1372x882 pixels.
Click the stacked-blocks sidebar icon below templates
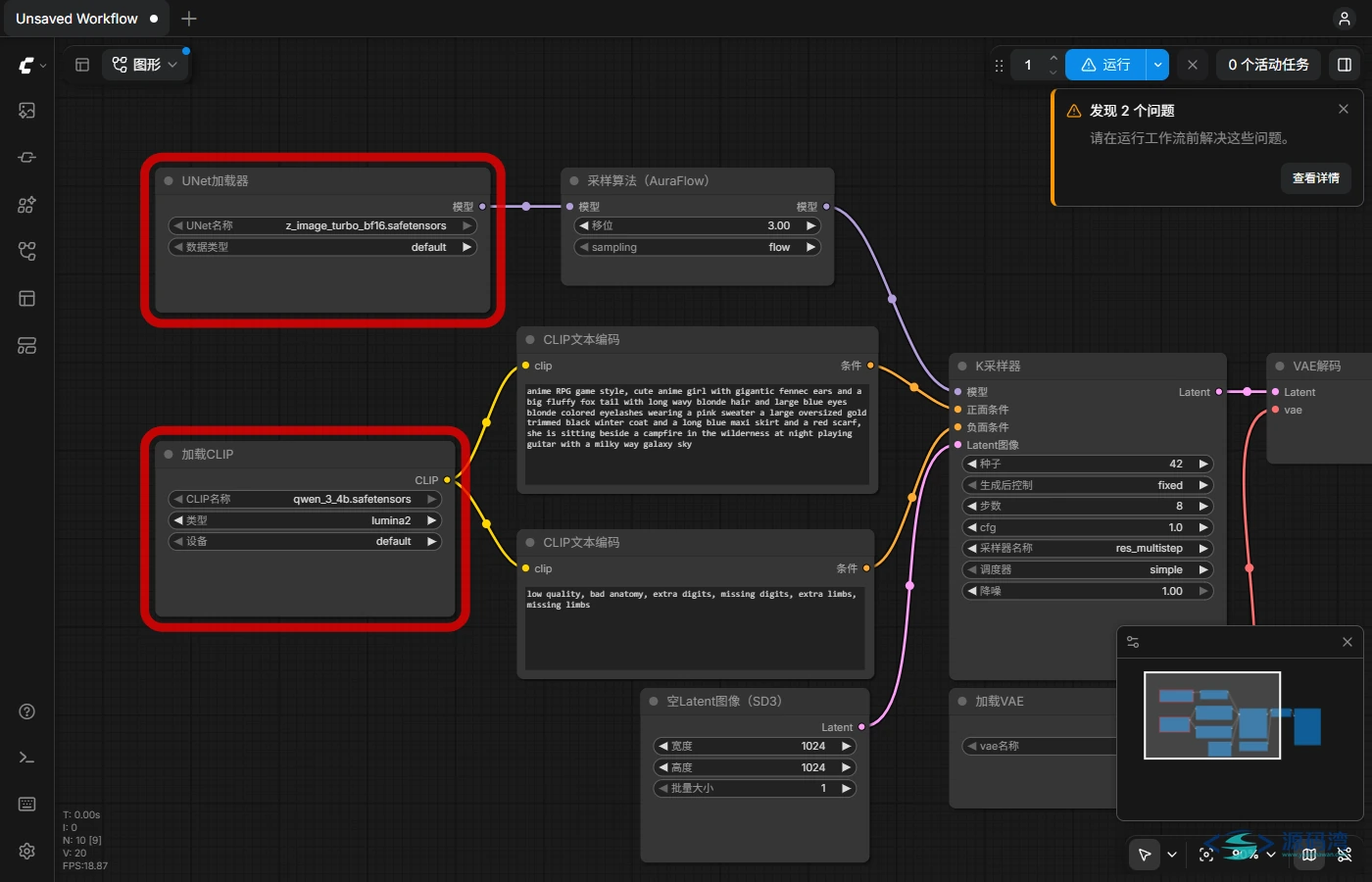click(27, 346)
